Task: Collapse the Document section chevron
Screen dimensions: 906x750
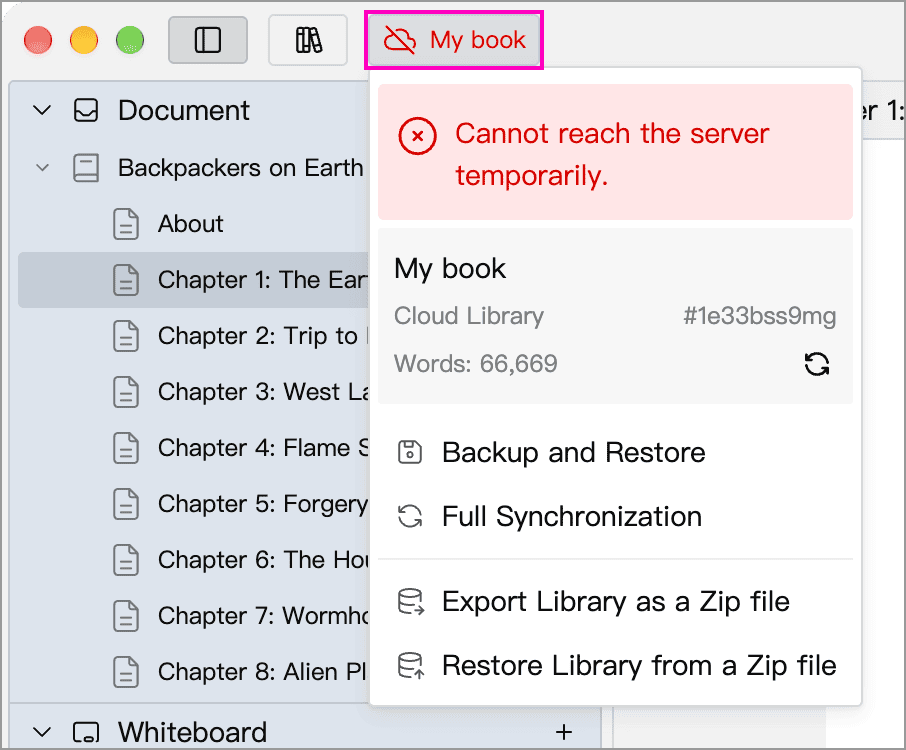Action: [42, 110]
